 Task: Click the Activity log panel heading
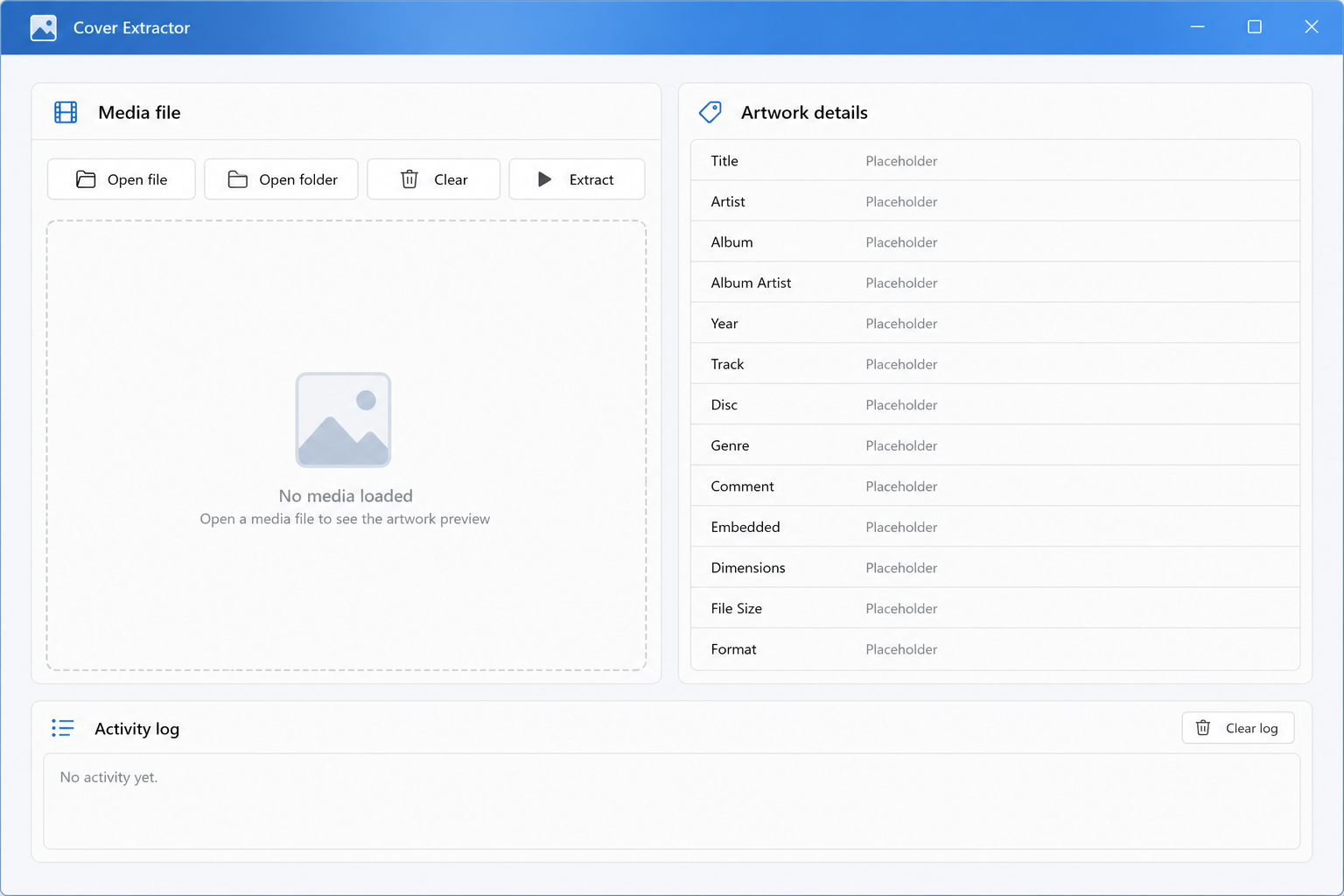136,729
